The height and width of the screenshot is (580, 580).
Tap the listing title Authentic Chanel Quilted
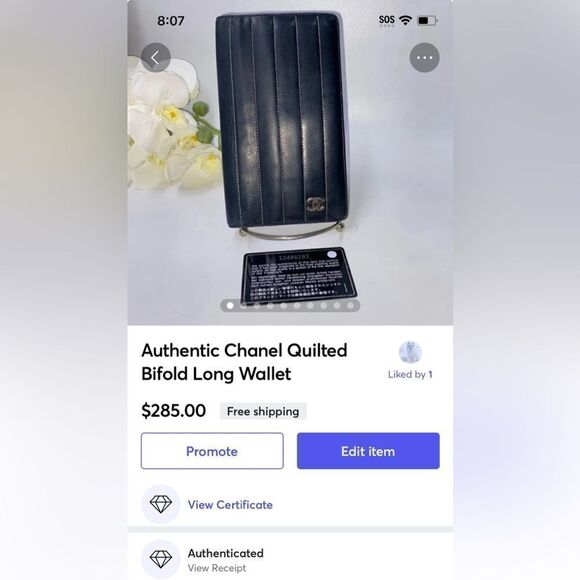pyautogui.click(x=244, y=350)
